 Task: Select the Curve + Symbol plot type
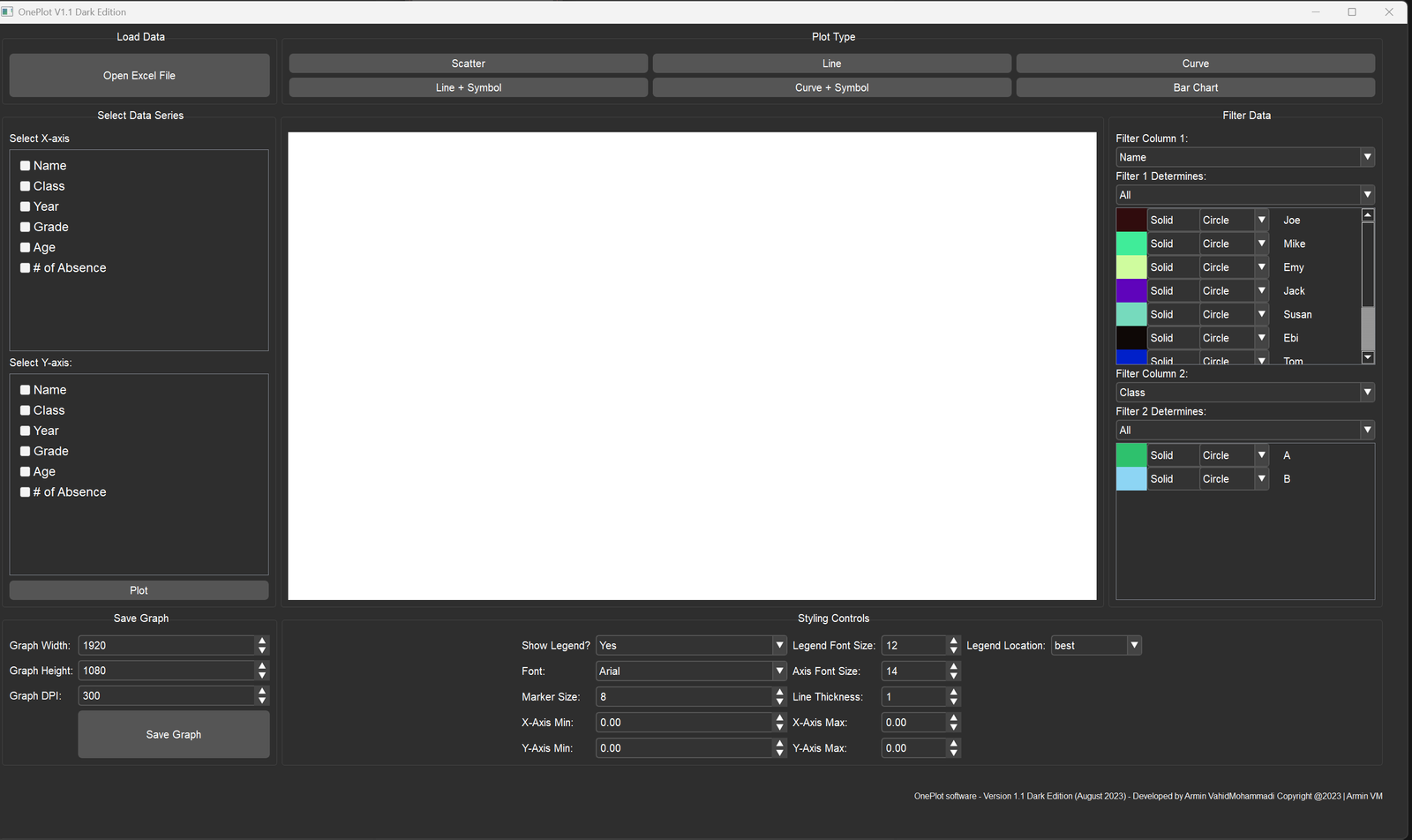coord(831,87)
